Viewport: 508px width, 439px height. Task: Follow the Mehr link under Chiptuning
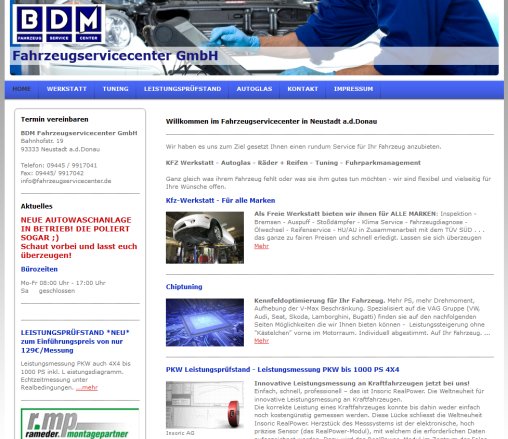[261, 341]
